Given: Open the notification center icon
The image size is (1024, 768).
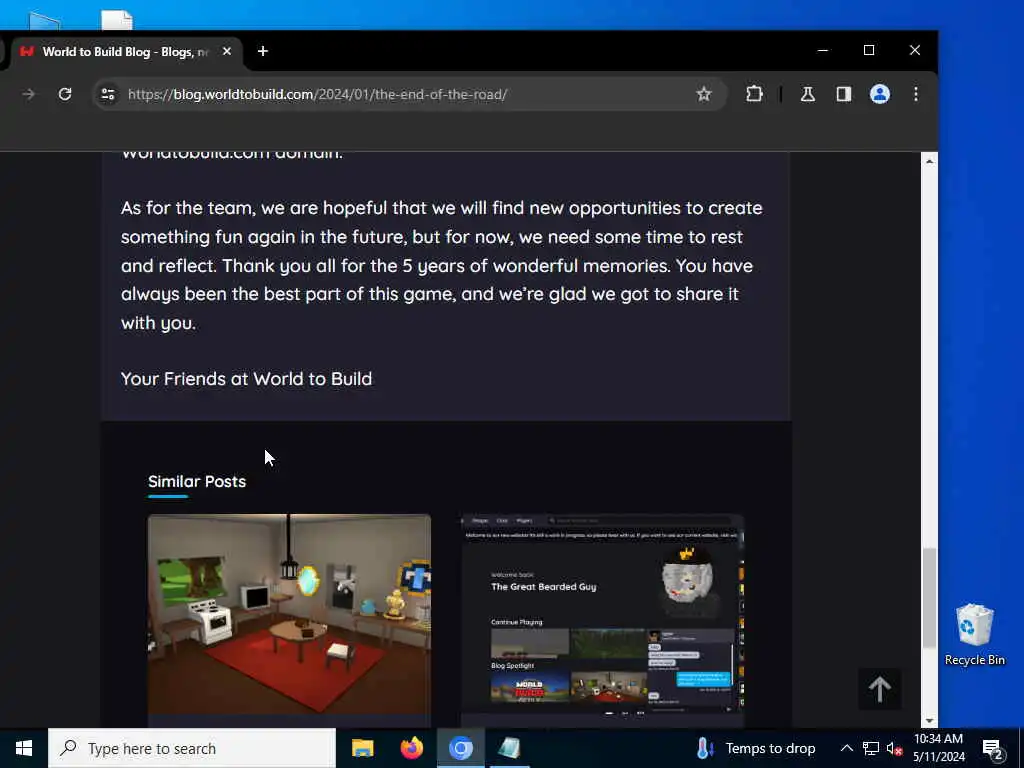Looking at the screenshot, I should 993,749.
